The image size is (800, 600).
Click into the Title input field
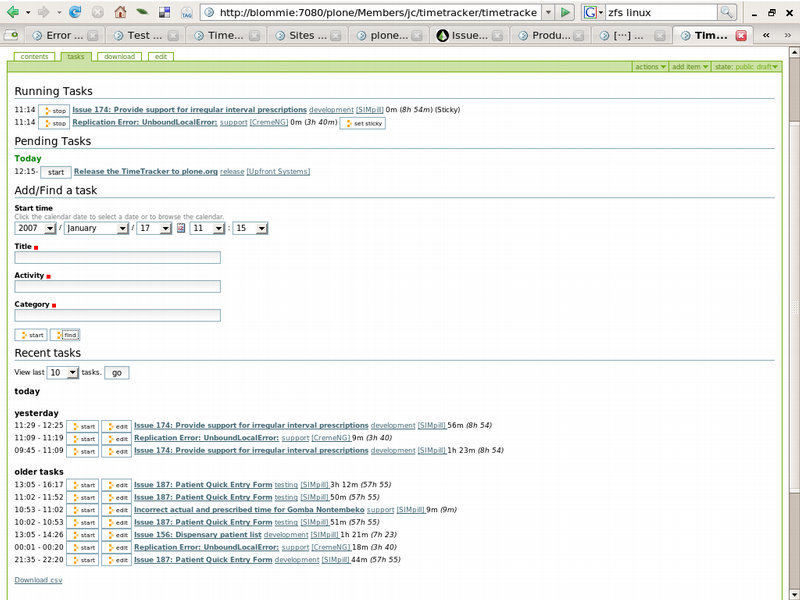[x=117, y=258]
